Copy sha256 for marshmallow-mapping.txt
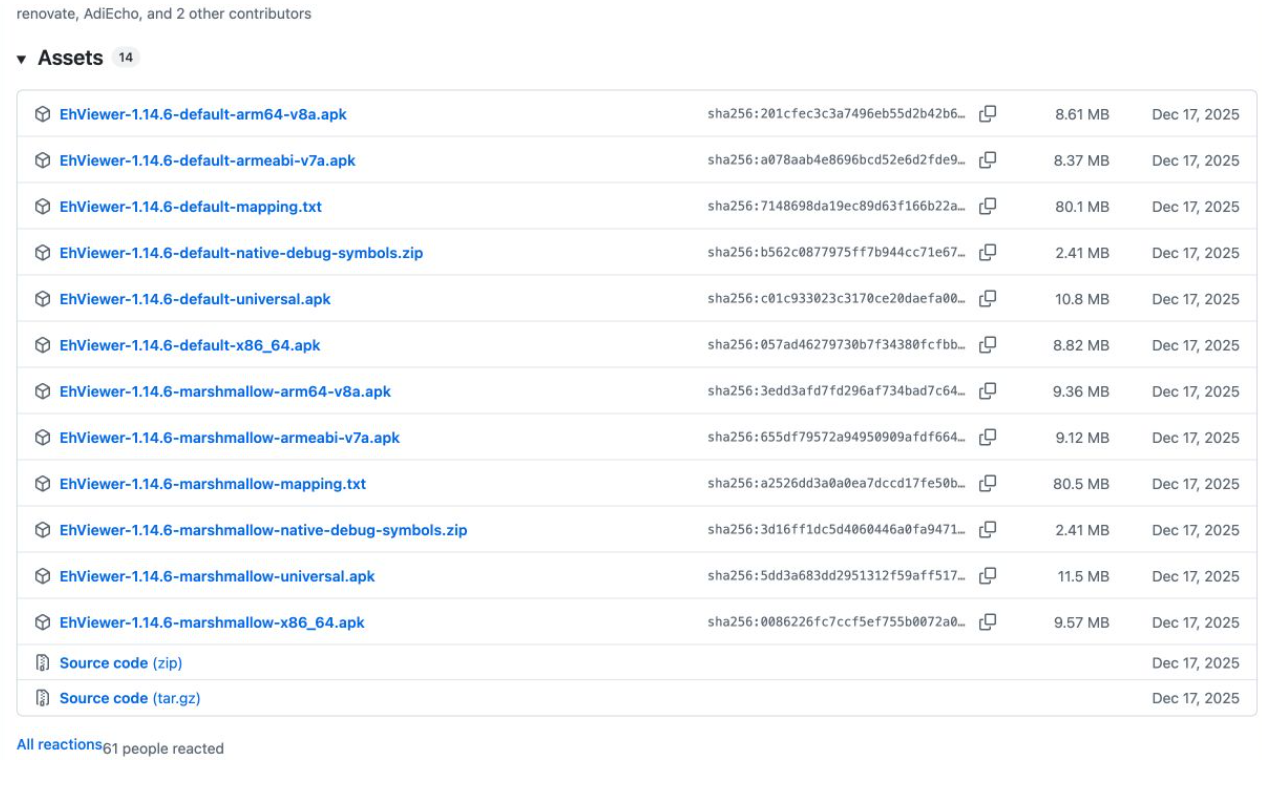 click(987, 483)
